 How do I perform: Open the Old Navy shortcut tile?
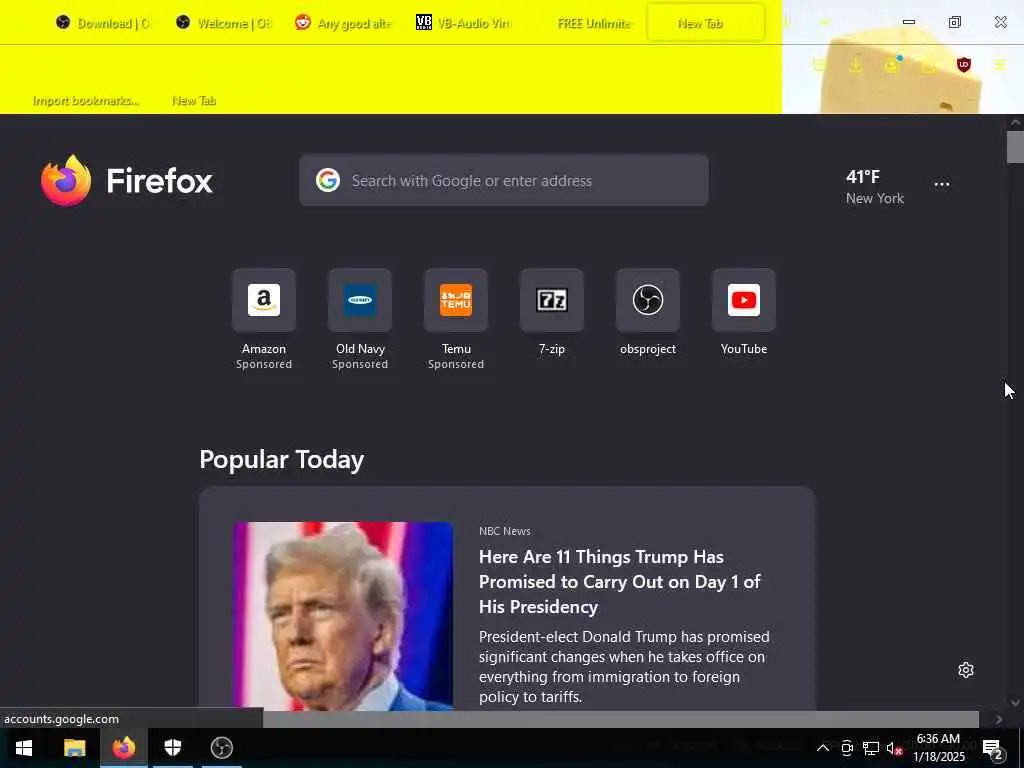[x=360, y=300]
